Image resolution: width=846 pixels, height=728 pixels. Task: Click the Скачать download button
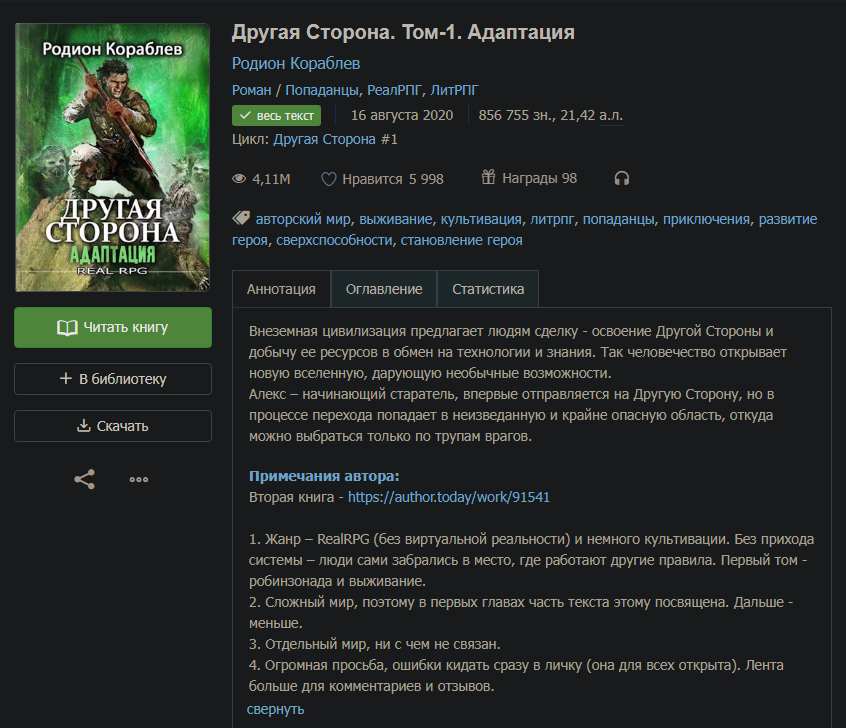(113, 426)
